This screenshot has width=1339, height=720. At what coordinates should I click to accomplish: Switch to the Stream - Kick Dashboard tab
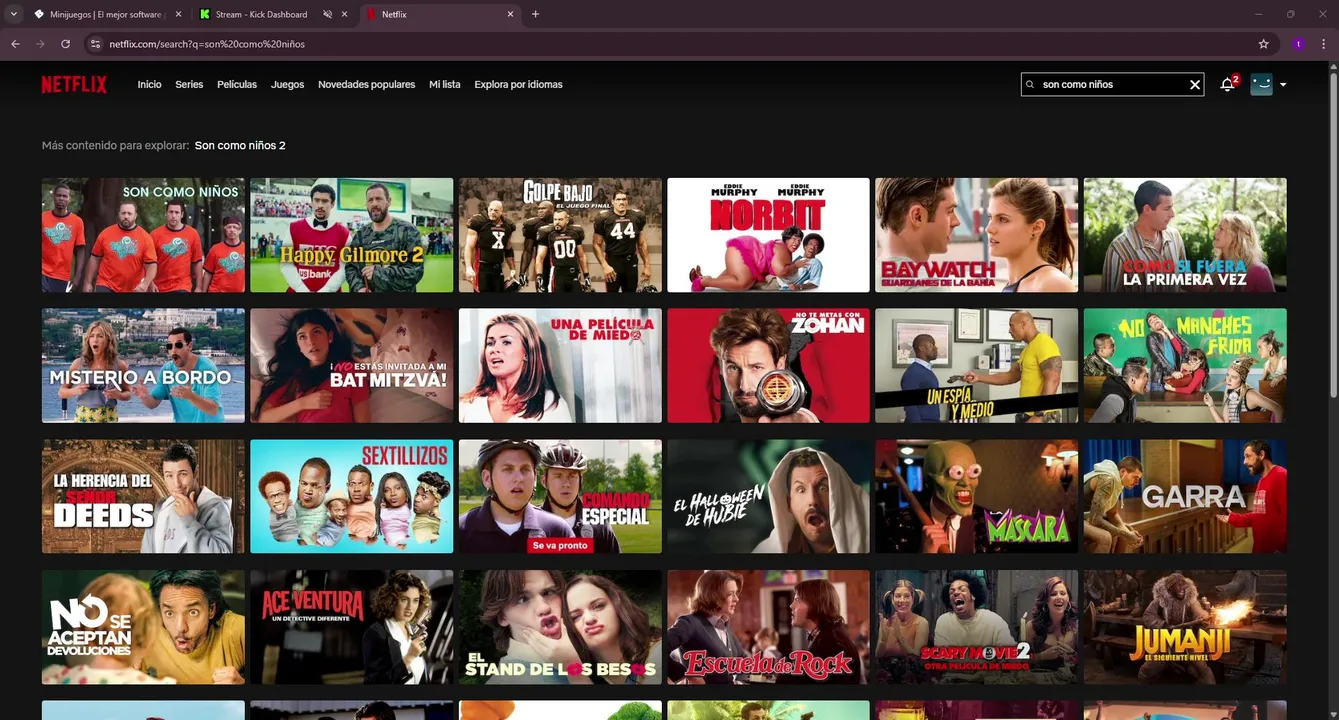261,14
